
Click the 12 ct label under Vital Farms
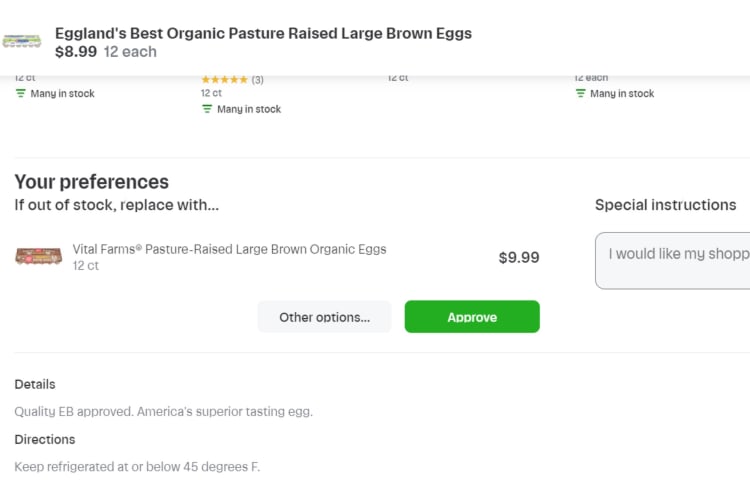pos(86,266)
